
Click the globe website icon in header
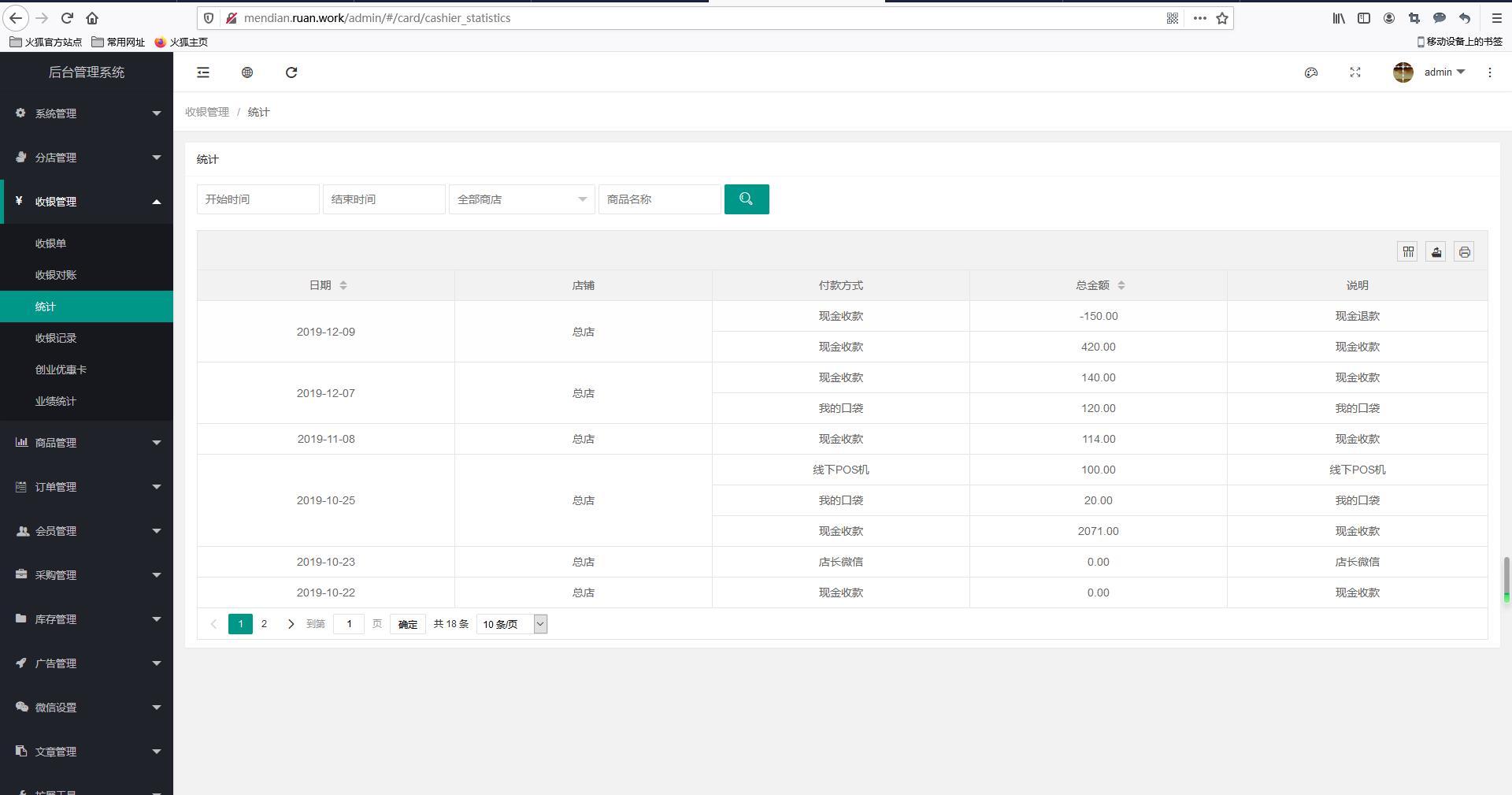click(247, 72)
